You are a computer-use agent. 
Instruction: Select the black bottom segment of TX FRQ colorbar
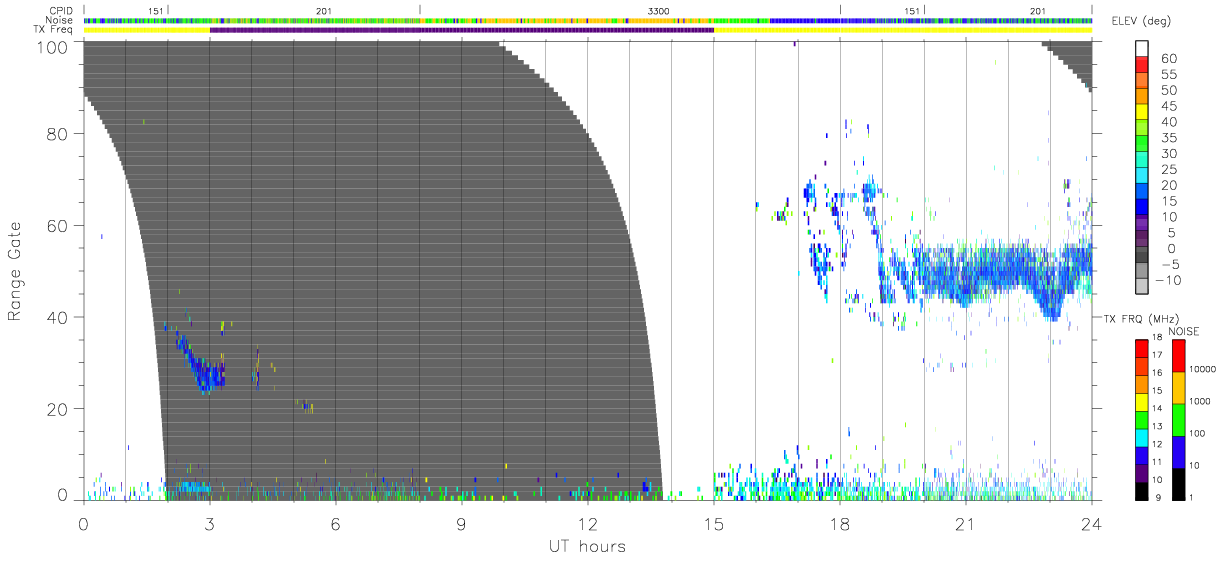(x=1142, y=490)
